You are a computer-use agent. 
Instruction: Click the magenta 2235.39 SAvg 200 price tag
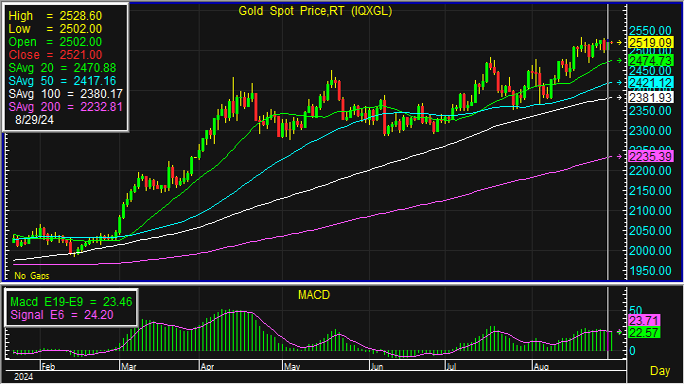pyautogui.click(x=650, y=156)
